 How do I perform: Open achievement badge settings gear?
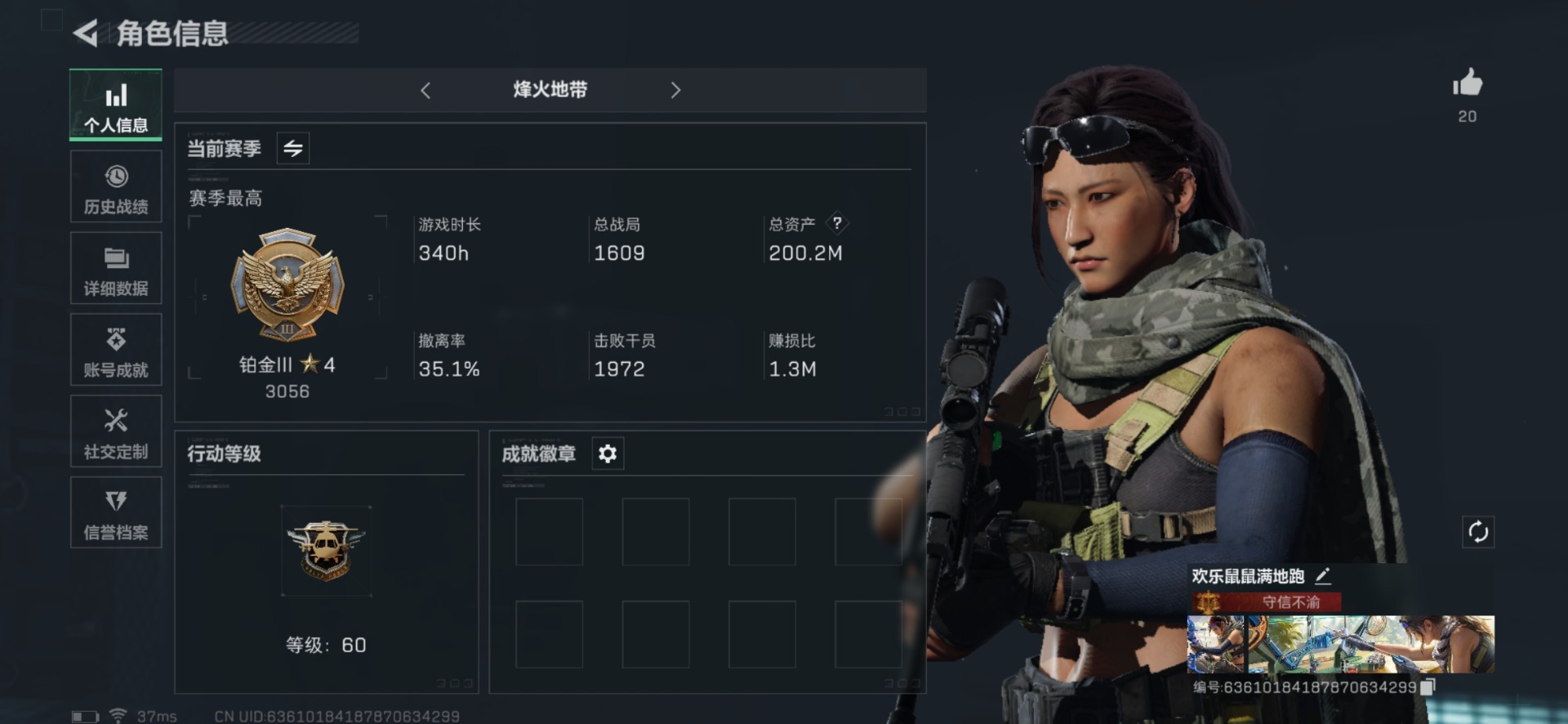click(608, 454)
